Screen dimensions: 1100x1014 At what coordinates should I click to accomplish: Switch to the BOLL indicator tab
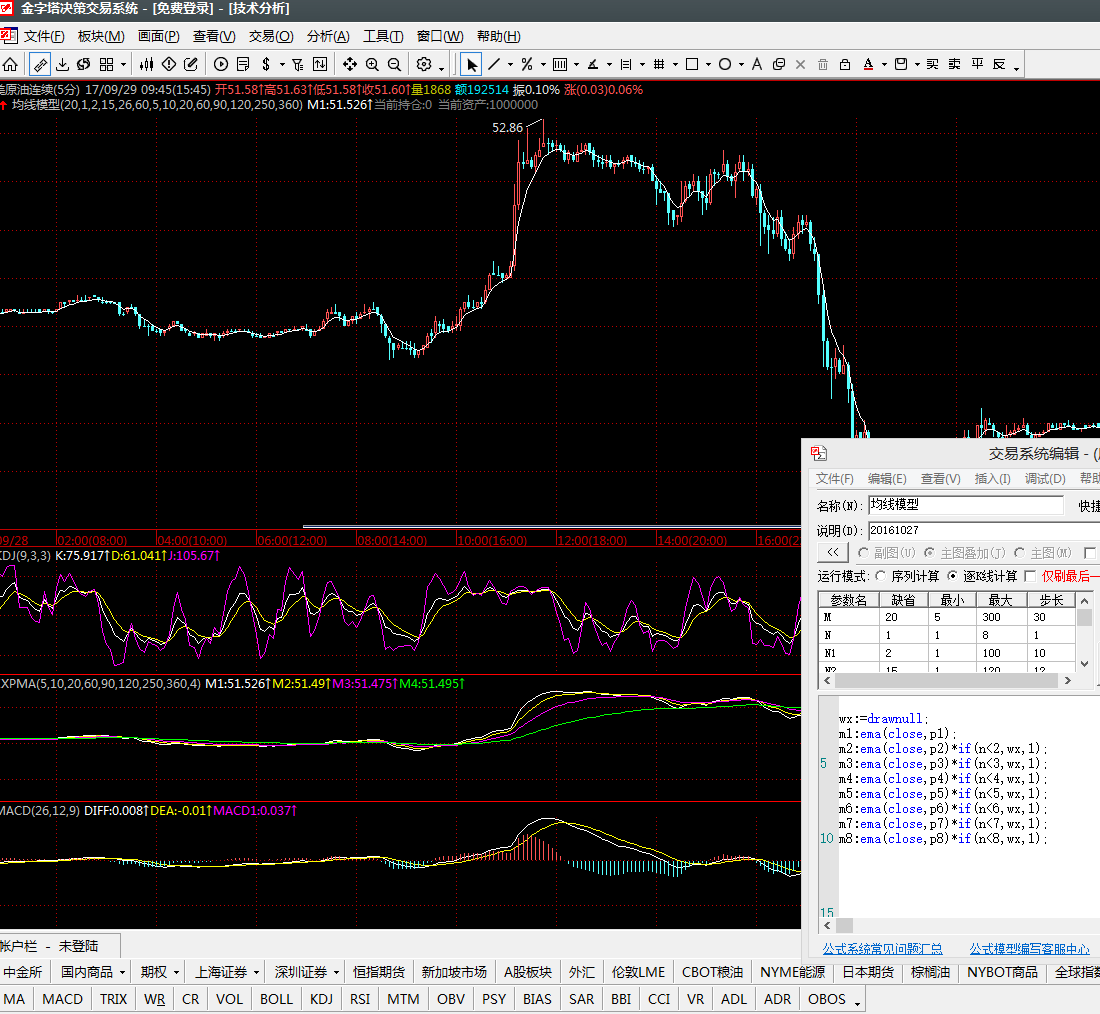(276, 999)
